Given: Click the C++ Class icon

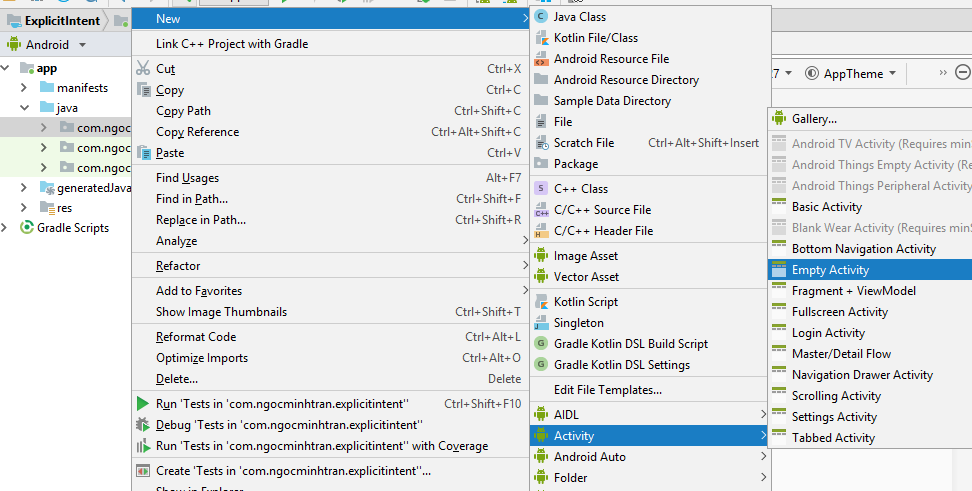Looking at the screenshot, I should (541, 188).
